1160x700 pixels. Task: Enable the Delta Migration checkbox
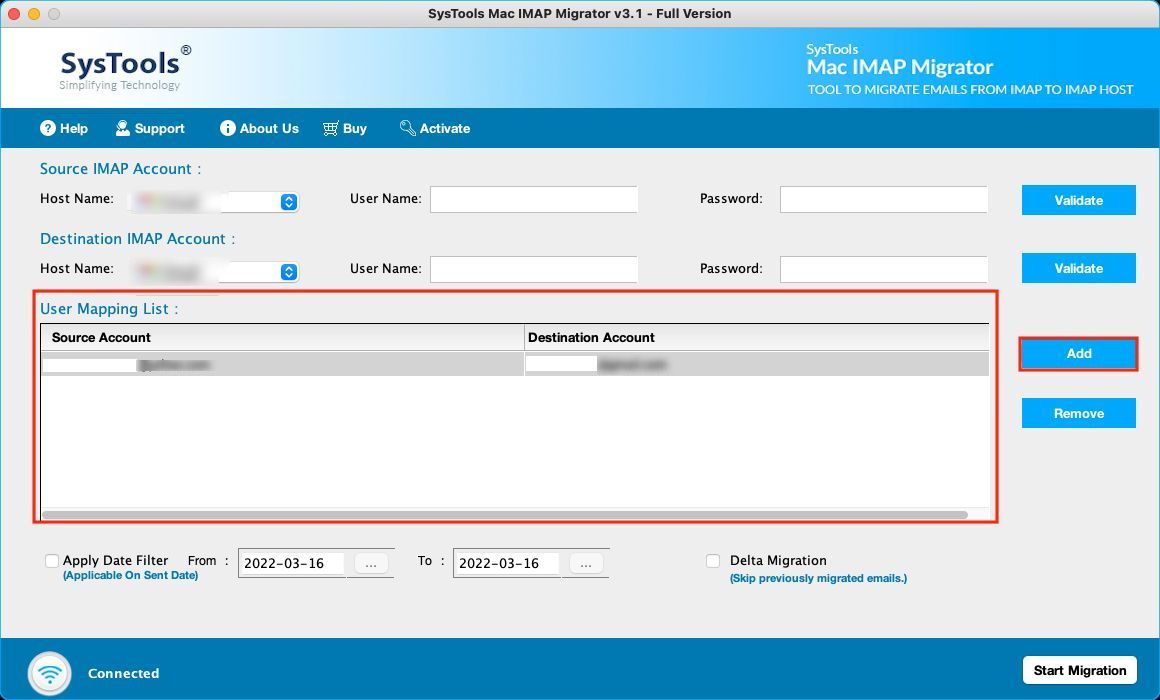(x=713, y=561)
